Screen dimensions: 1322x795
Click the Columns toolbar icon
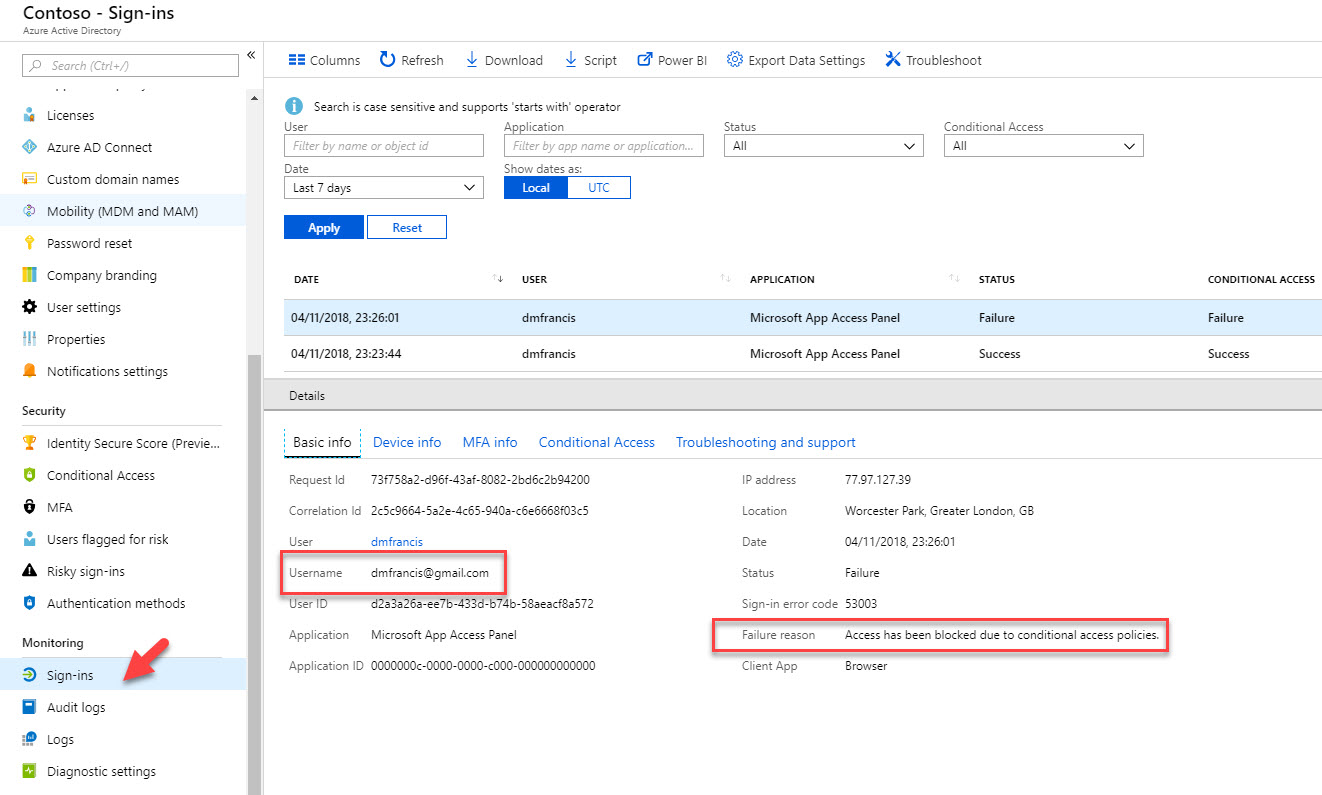296,60
